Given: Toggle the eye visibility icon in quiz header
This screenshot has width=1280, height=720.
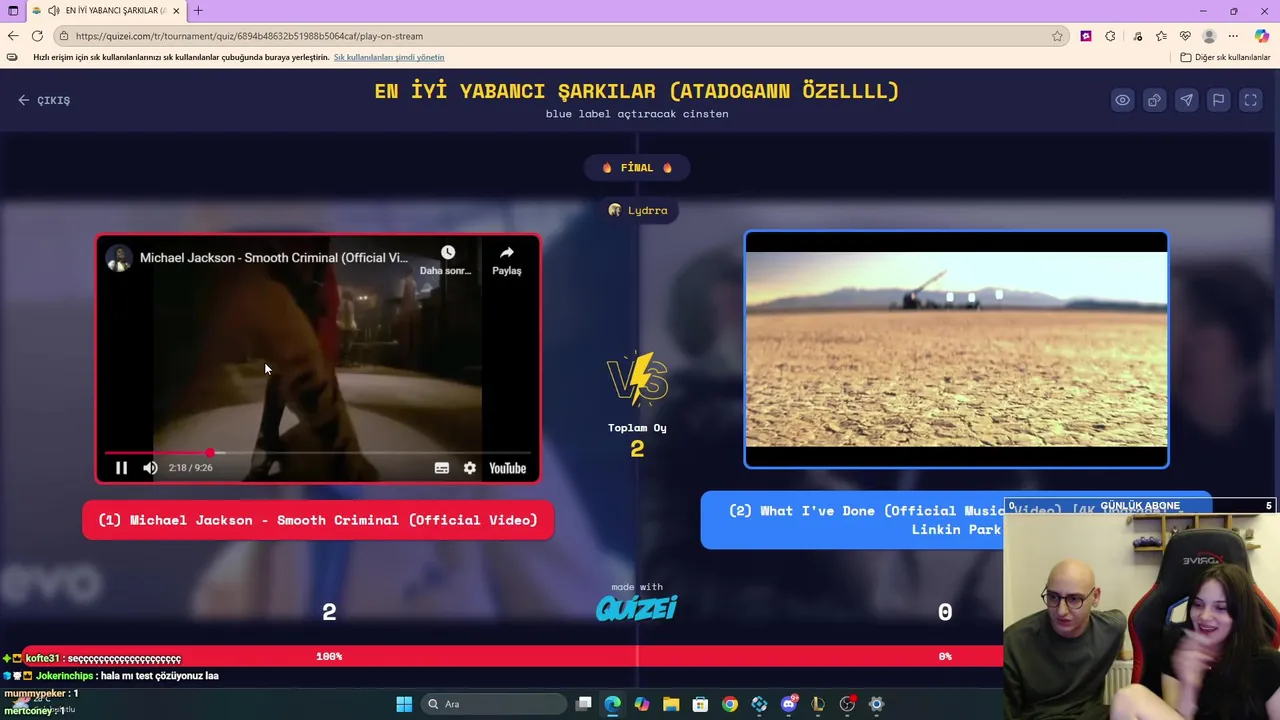Looking at the screenshot, I should pos(1123,100).
